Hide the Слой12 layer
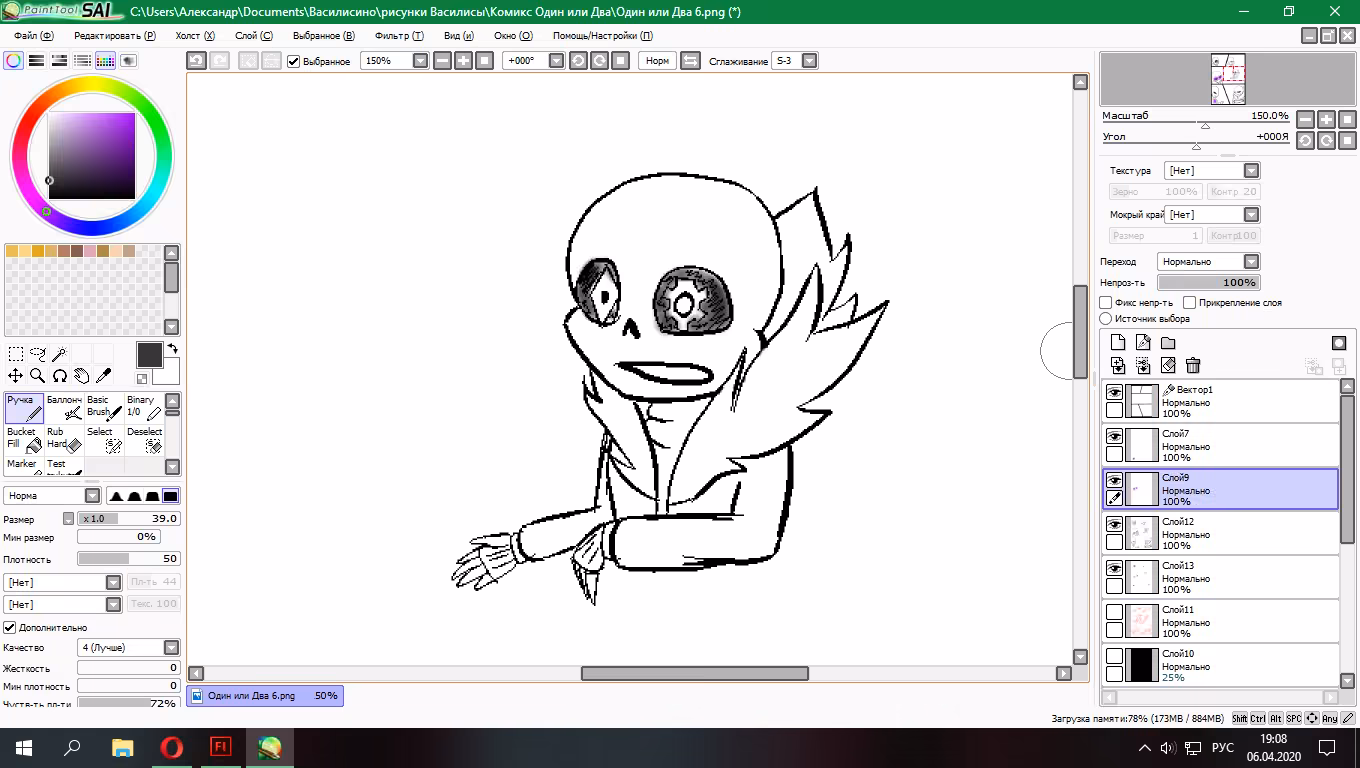Viewport: 1360px width, 768px height. click(1114, 525)
